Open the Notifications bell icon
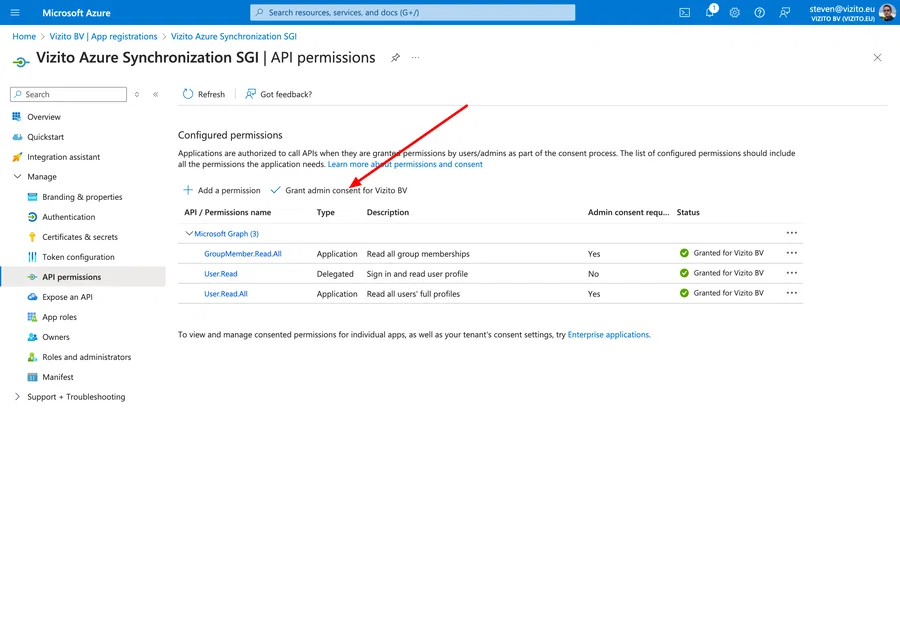This screenshot has width=900, height=621. click(710, 11)
